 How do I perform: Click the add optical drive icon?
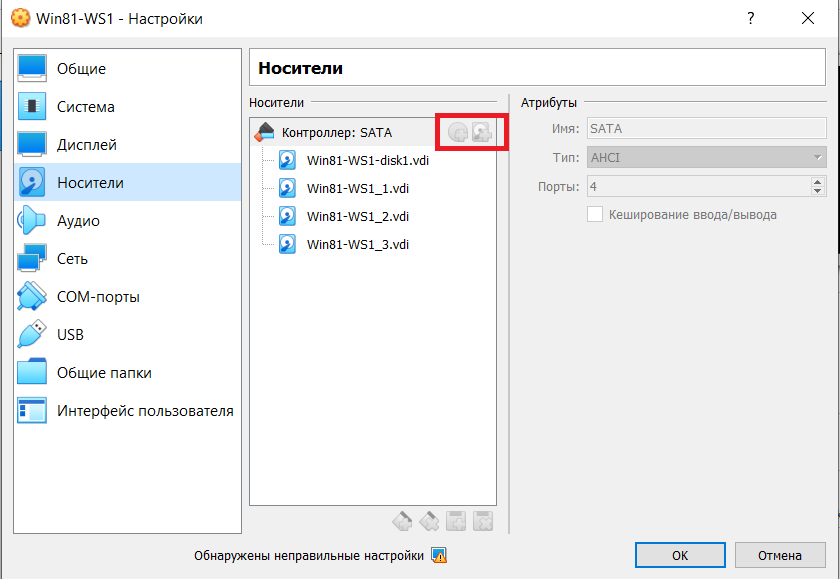click(458, 132)
